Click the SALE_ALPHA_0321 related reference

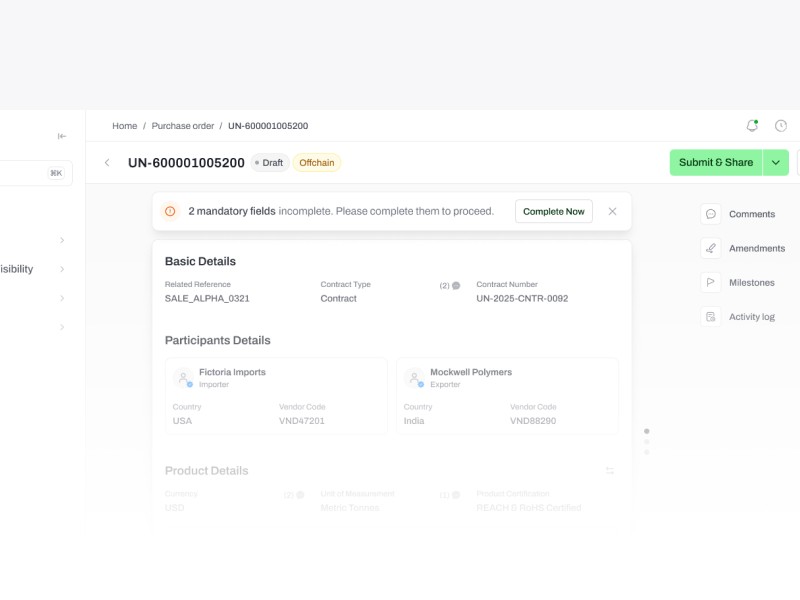click(x=207, y=298)
